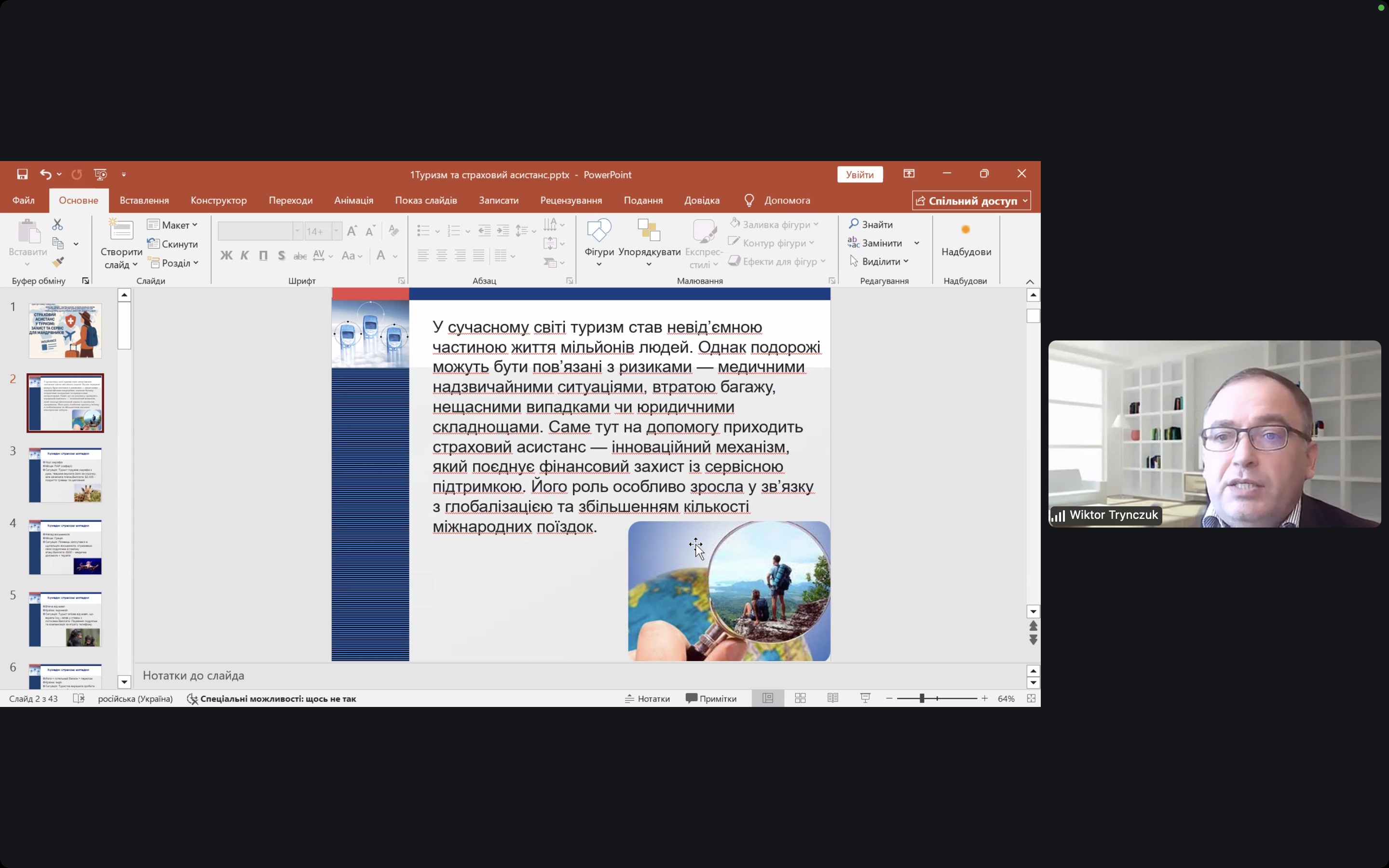
Task: Toggle the Нотатки notes pane
Action: pos(647,698)
